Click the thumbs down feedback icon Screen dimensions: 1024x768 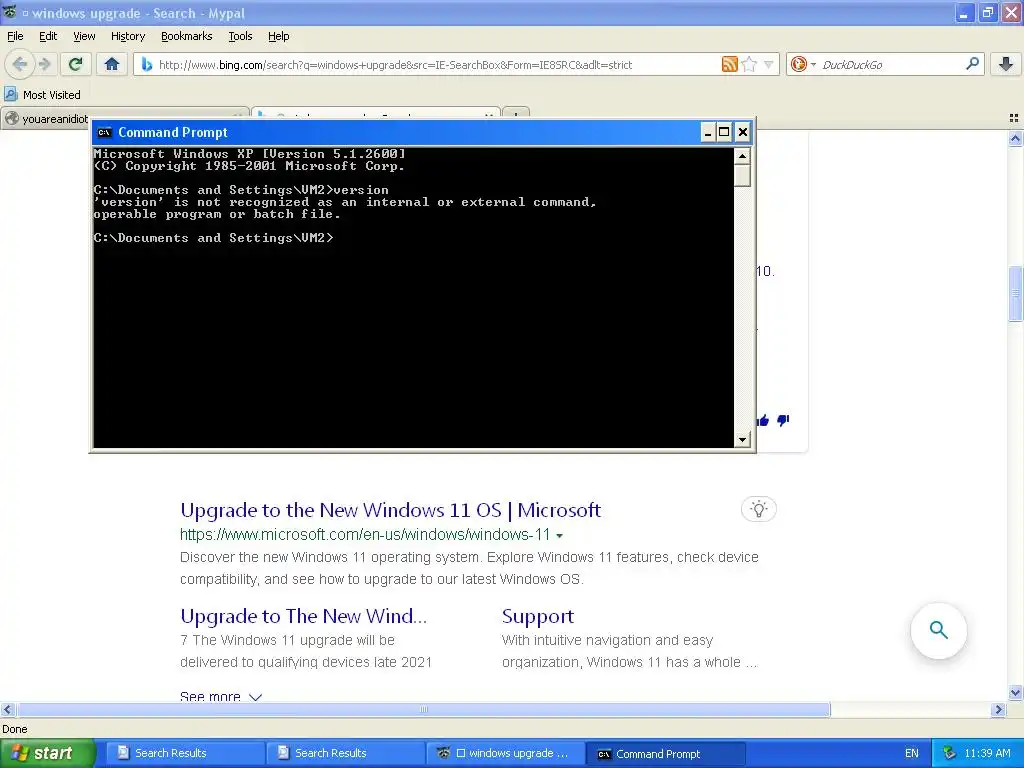[784, 421]
